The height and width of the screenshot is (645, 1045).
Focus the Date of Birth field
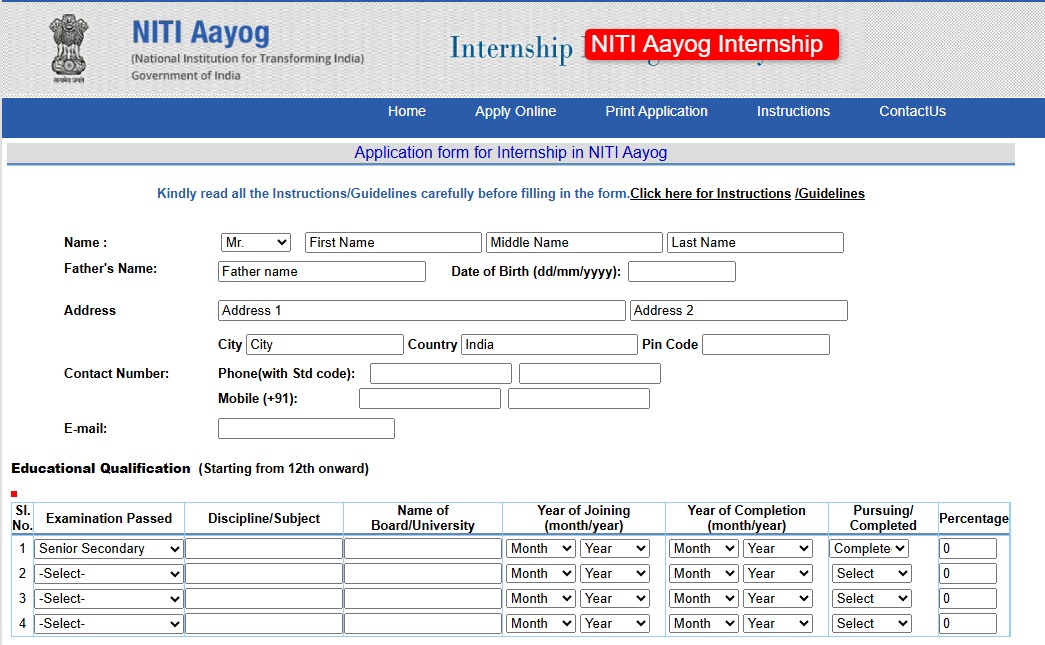[x=681, y=272]
